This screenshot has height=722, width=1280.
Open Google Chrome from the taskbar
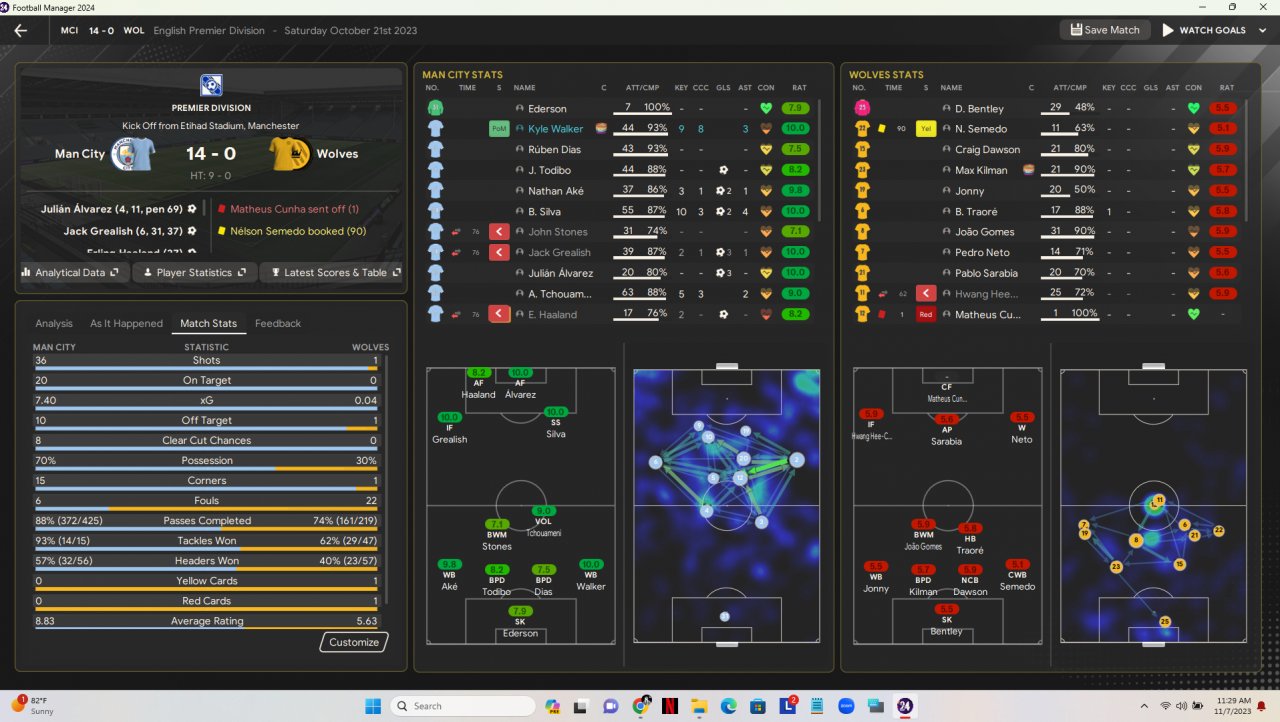coord(642,705)
